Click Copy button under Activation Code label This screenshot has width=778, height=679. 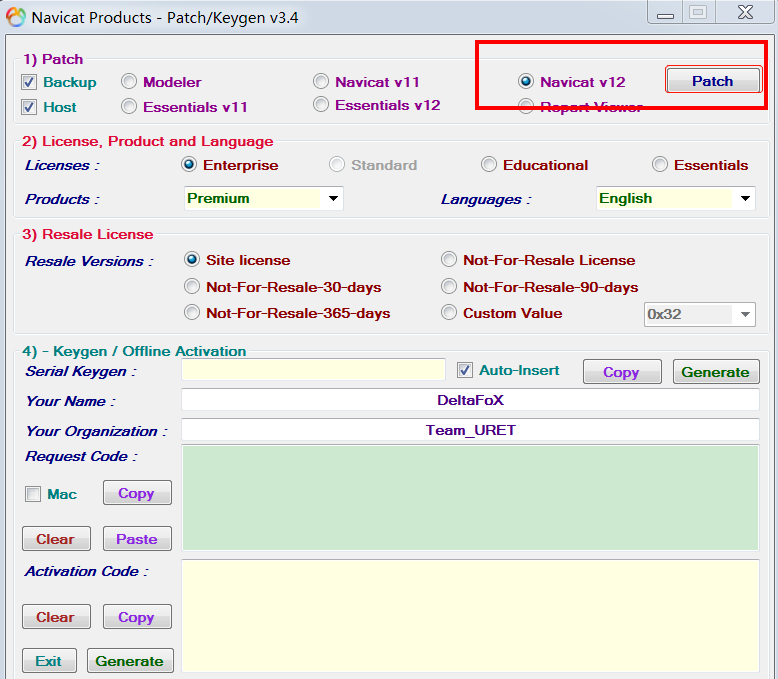(x=137, y=616)
